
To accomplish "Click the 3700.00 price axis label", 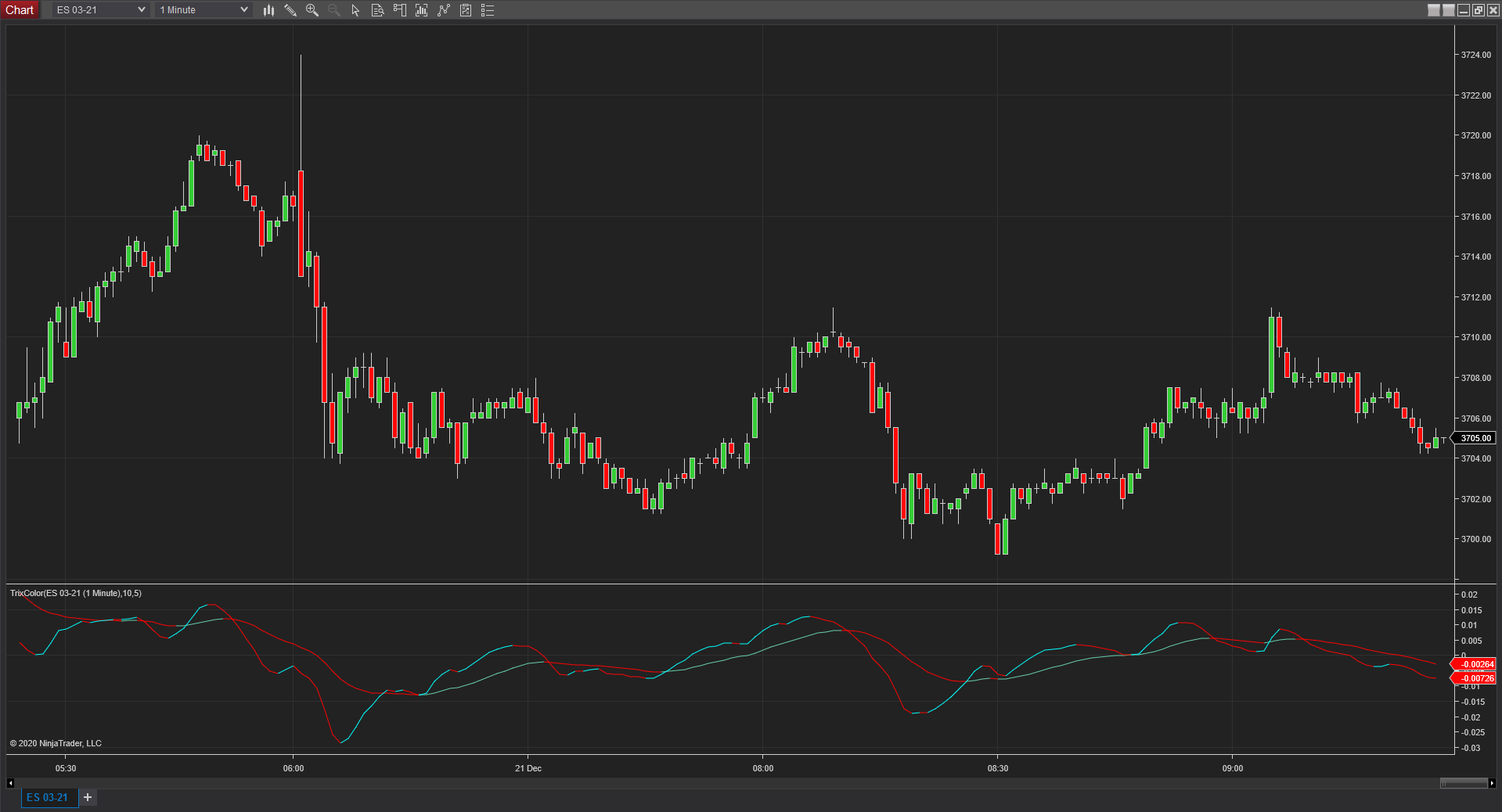I will [x=1476, y=539].
